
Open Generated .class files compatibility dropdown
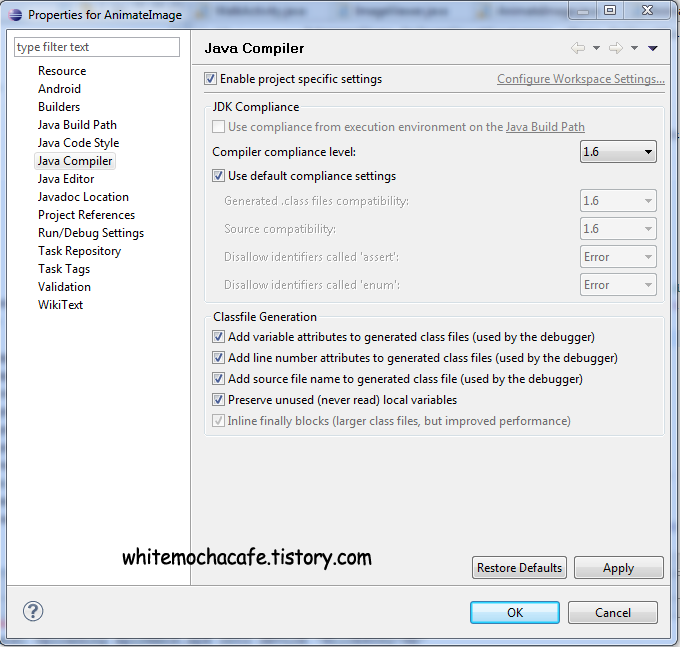tap(618, 201)
